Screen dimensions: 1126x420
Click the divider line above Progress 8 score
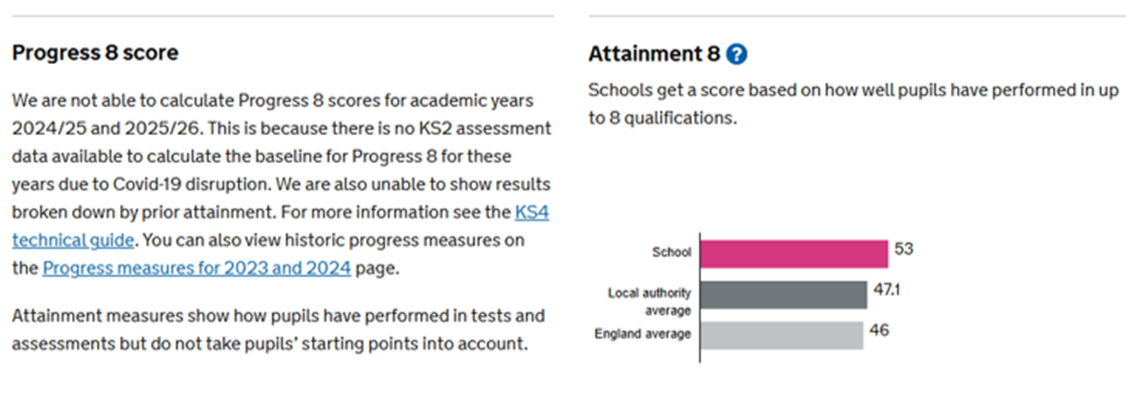click(282, 16)
